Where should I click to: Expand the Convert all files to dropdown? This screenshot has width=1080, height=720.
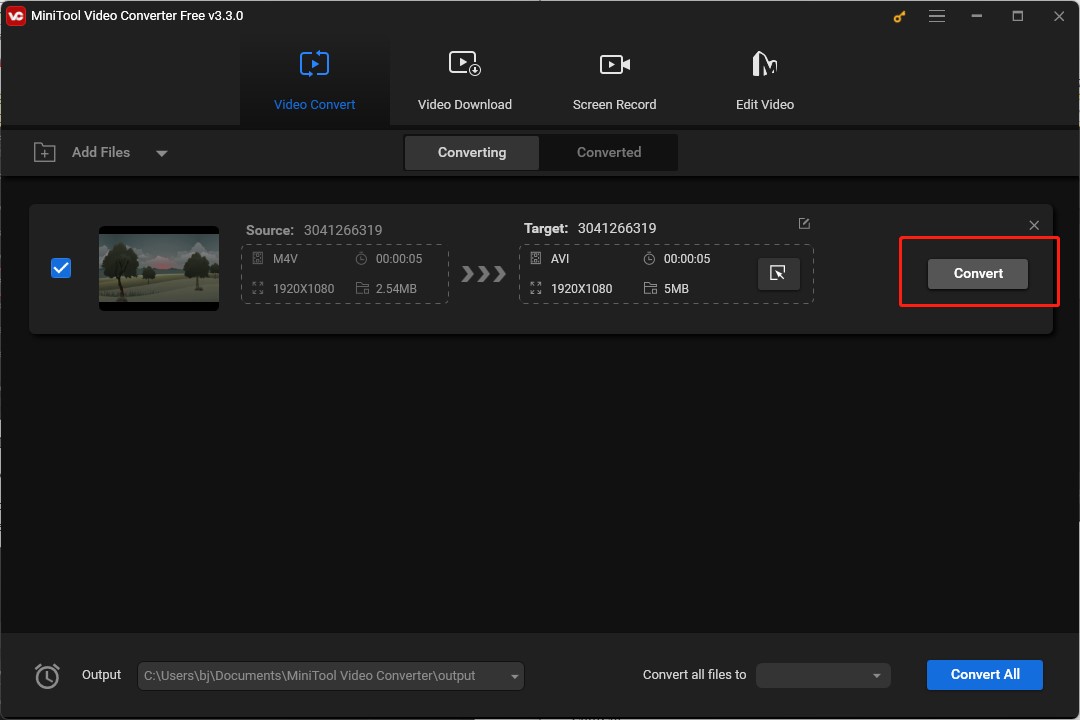pyautogui.click(x=876, y=675)
